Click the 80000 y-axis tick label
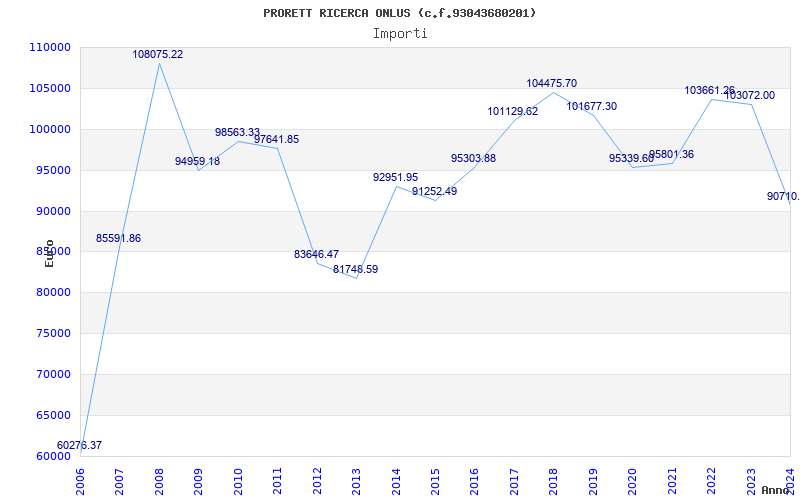 click(x=53, y=292)
